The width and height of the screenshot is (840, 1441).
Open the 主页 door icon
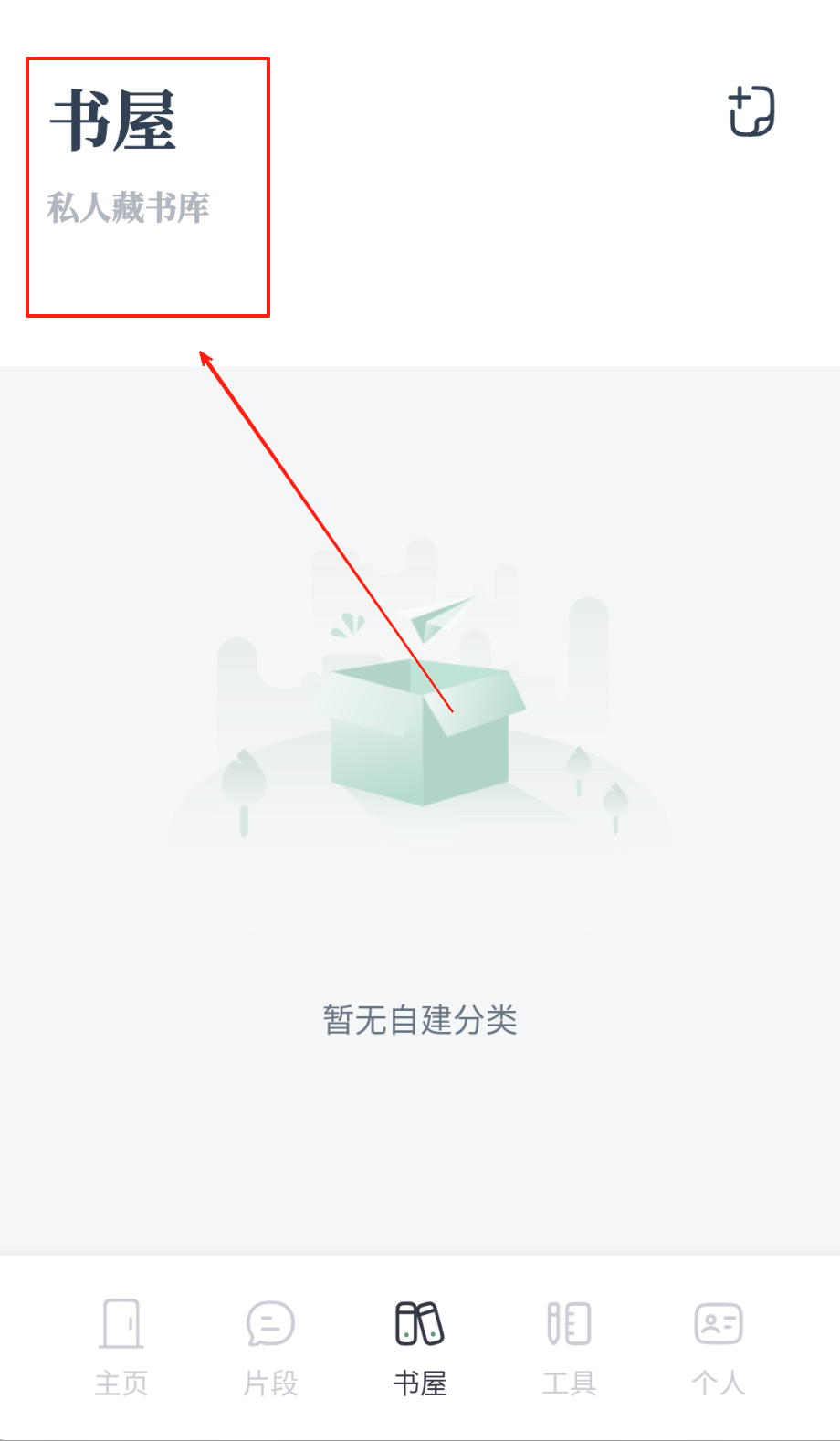click(121, 1323)
